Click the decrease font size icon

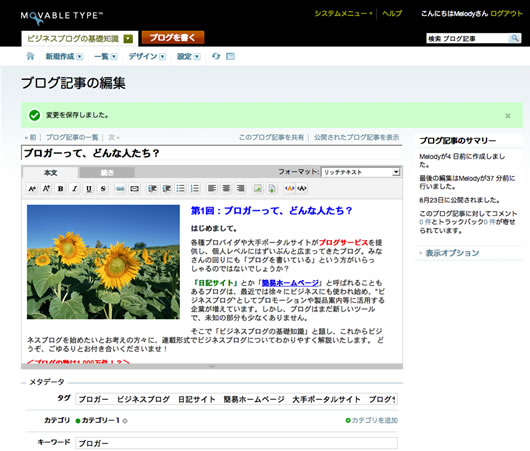pyautogui.click(x=32, y=189)
